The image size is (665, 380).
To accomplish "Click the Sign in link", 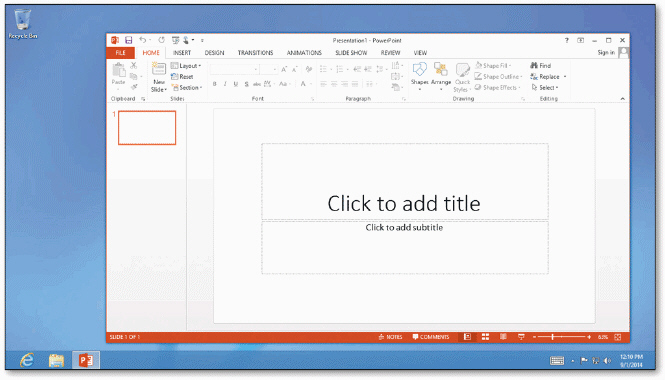I will coord(606,53).
